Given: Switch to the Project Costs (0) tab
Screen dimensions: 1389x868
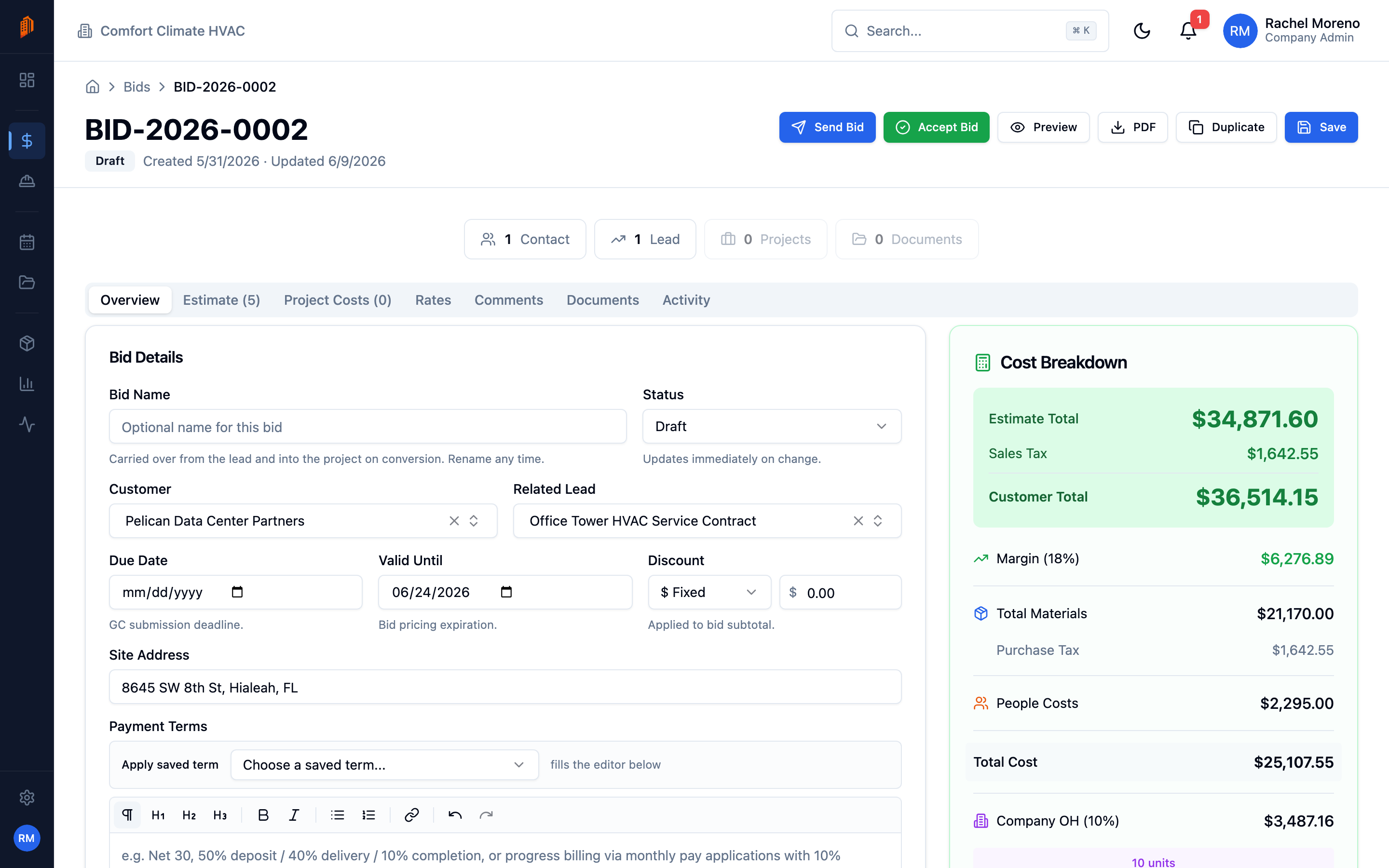Looking at the screenshot, I should click(338, 299).
